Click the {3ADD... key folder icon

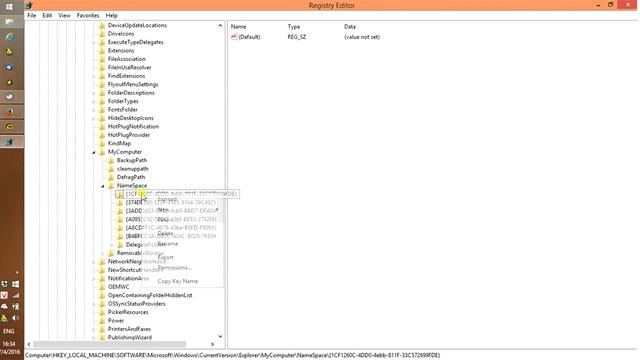click(x=120, y=211)
